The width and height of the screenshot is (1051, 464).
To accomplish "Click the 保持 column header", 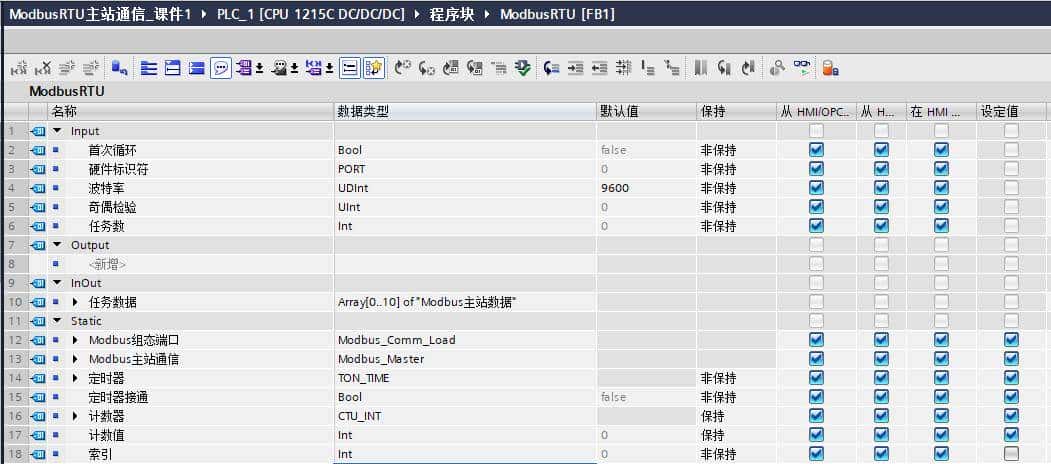I will pos(737,112).
